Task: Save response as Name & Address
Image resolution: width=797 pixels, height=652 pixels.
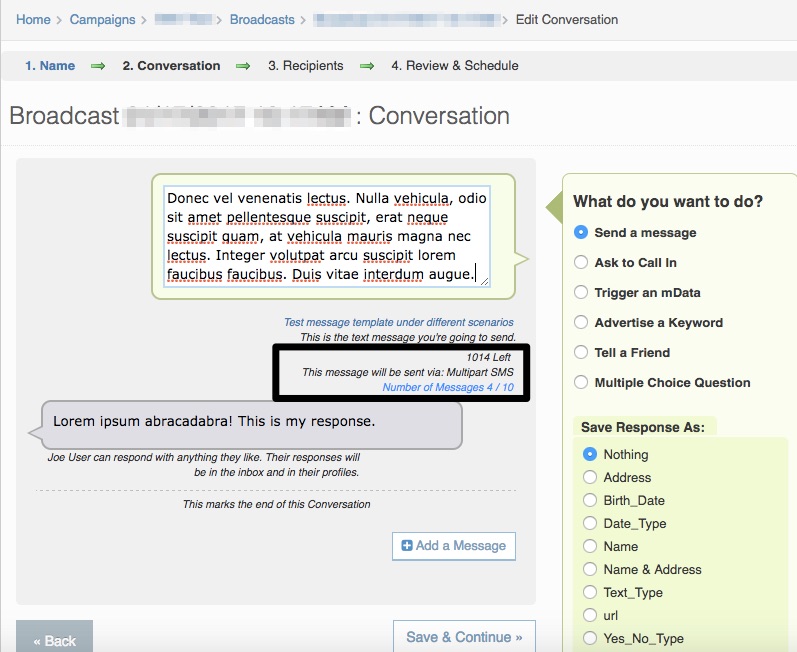Action: (590, 569)
